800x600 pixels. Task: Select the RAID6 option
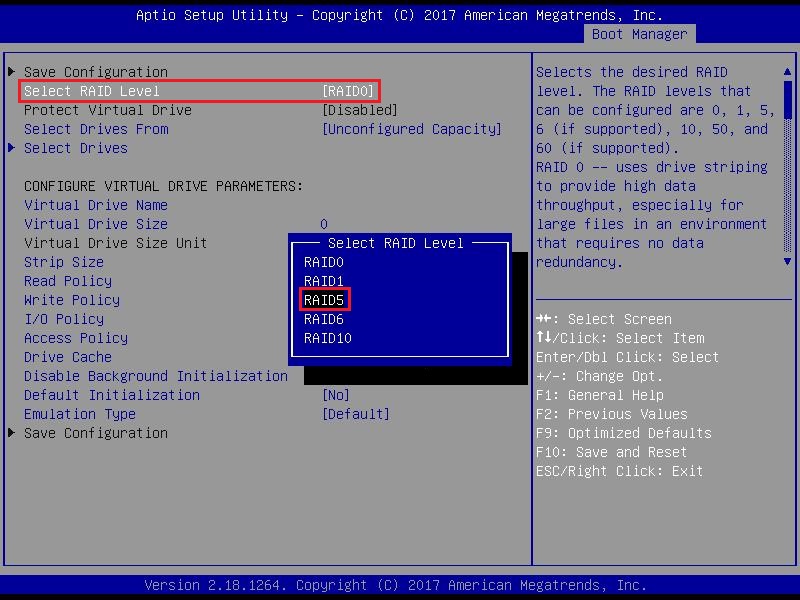(325, 319)
